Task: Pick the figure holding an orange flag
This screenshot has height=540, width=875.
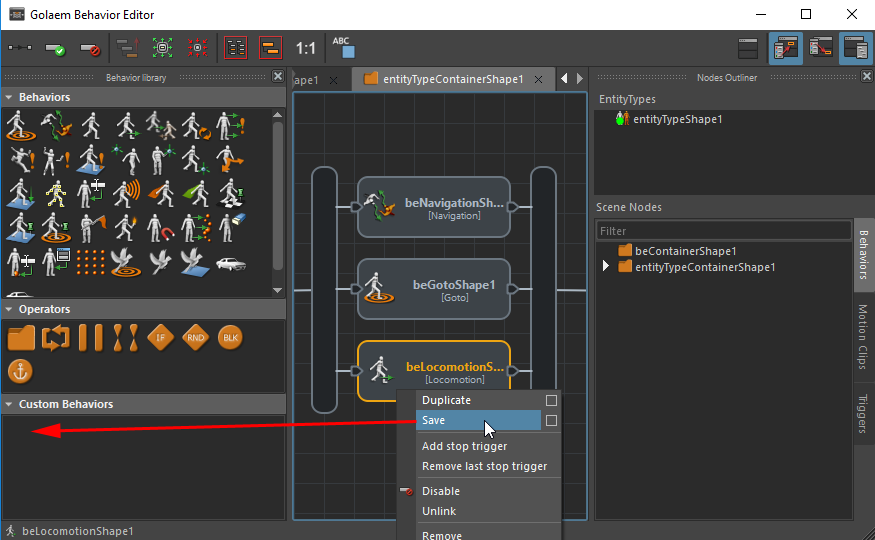Action: click(x=92, y=228)
